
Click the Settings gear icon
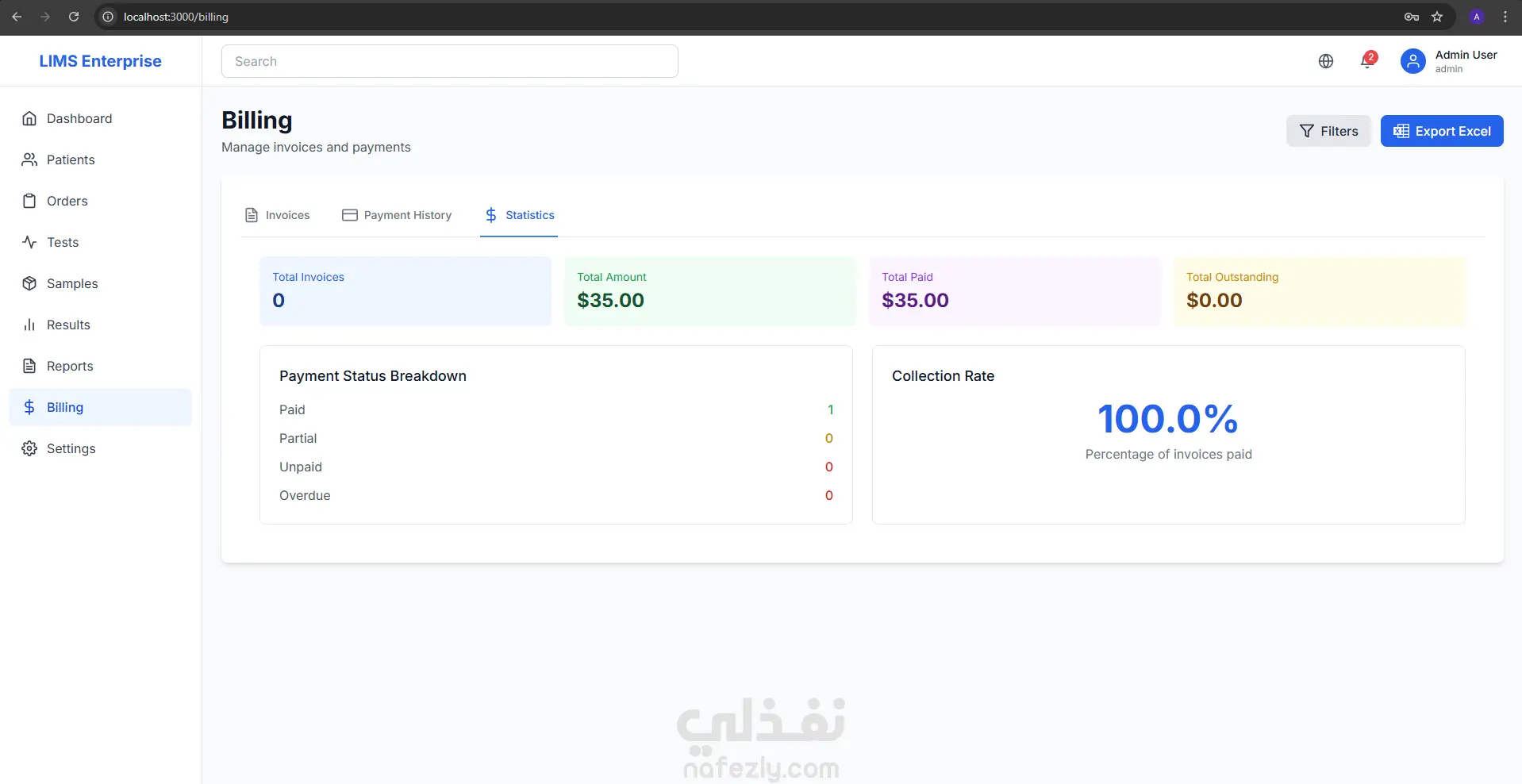[29, 448]
